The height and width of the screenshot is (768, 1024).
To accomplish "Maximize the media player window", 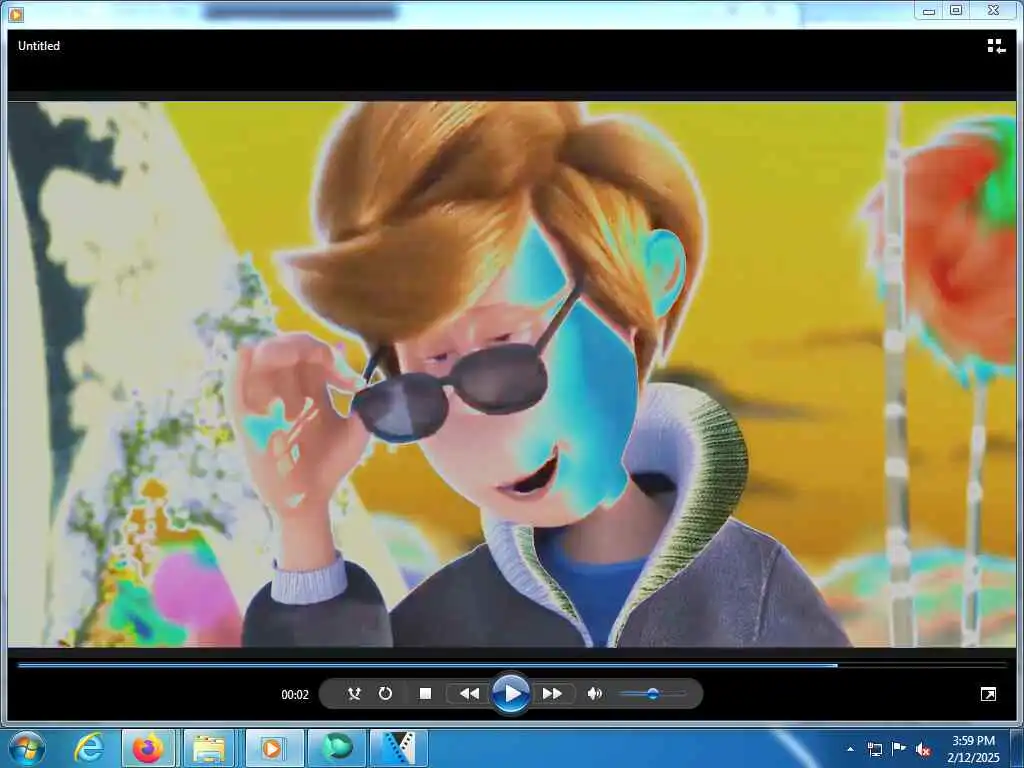I will tap(956, 10).
